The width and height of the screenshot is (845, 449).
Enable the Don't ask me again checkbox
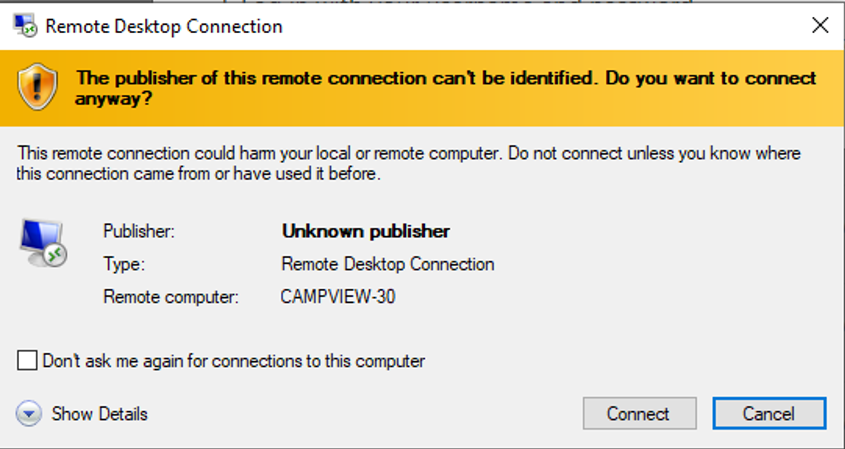pos(28,361)
